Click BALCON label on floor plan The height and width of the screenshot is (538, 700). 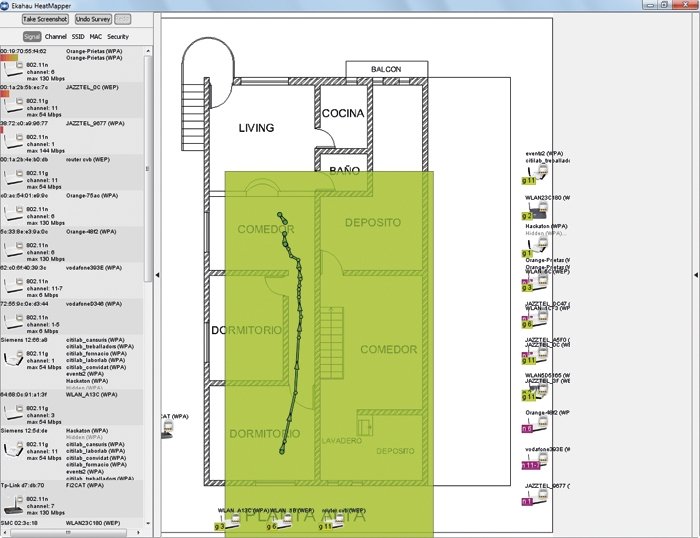[x=386, y=69]
